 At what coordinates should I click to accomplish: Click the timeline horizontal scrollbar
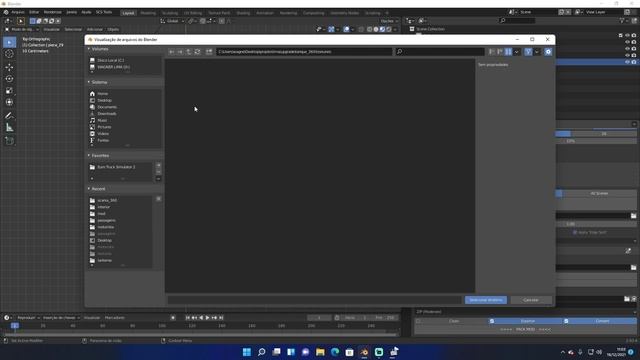(x=199, y=335)
